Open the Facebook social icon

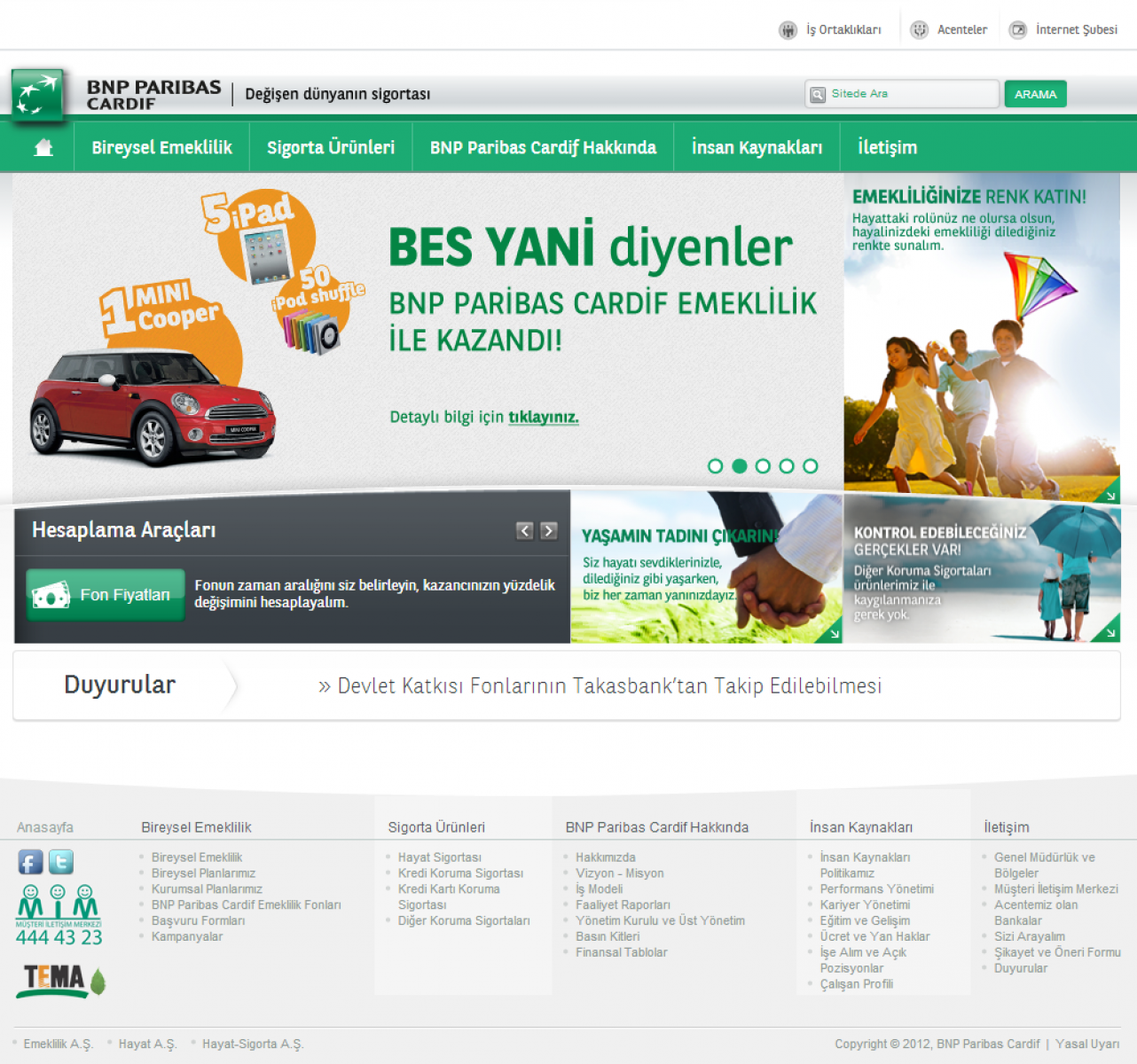click(x=30, y=862)
